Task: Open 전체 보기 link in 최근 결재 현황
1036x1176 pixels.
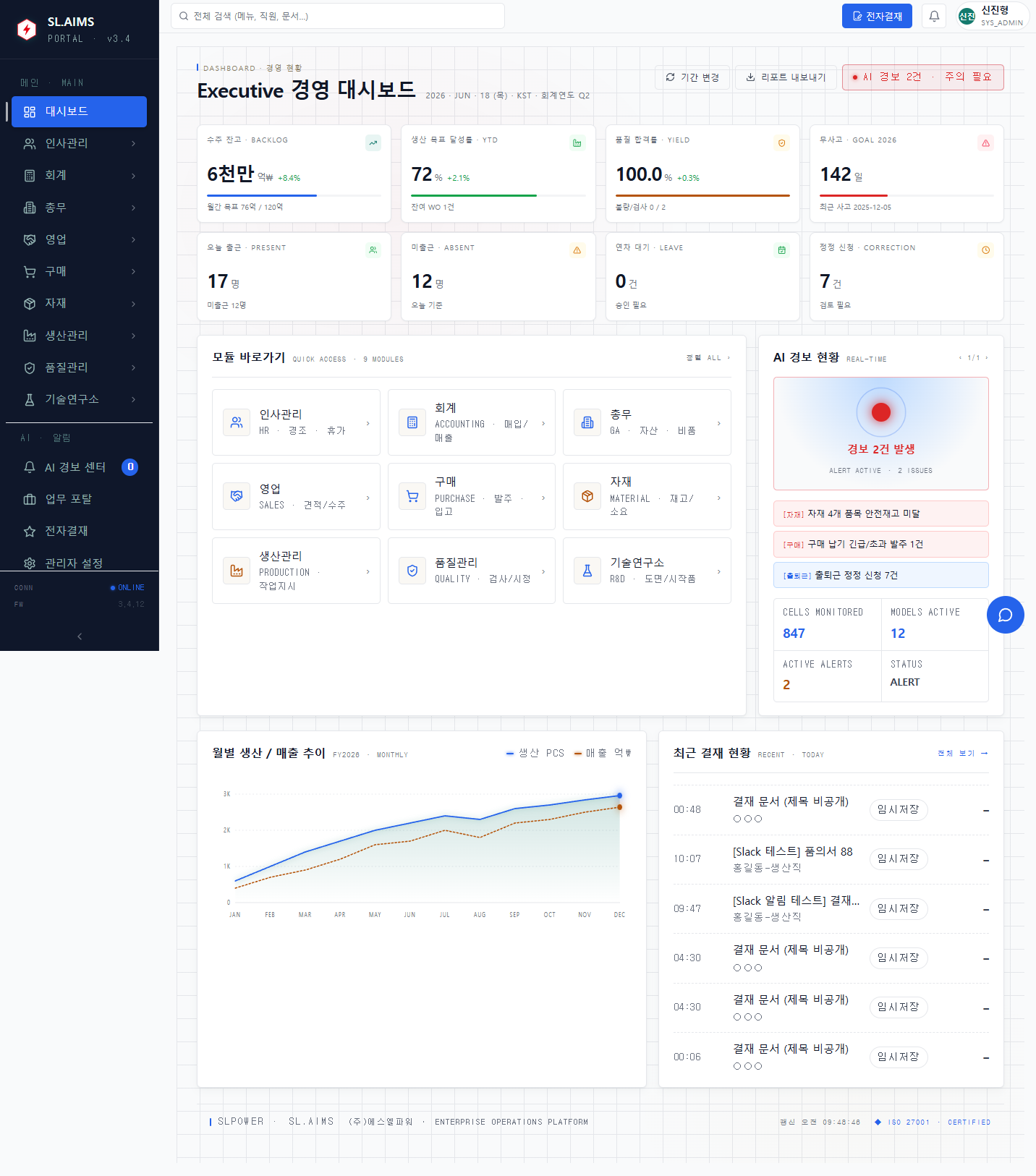Action: [963, 754]
